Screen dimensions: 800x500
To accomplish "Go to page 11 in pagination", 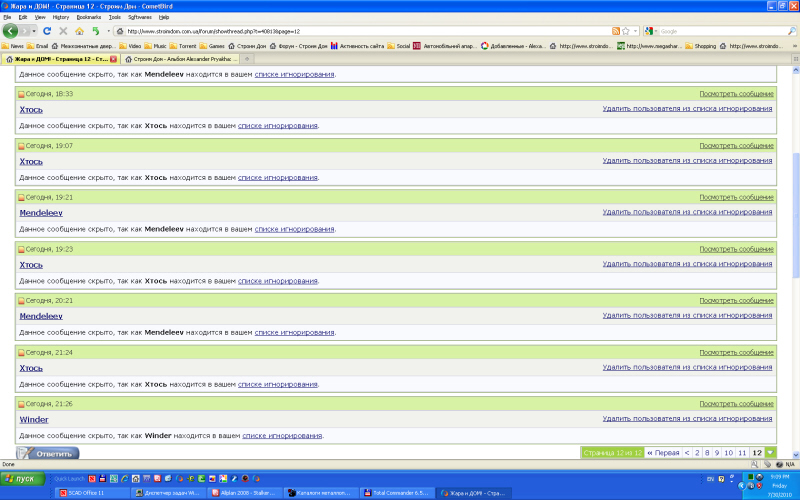I will (x=742, y=453).
